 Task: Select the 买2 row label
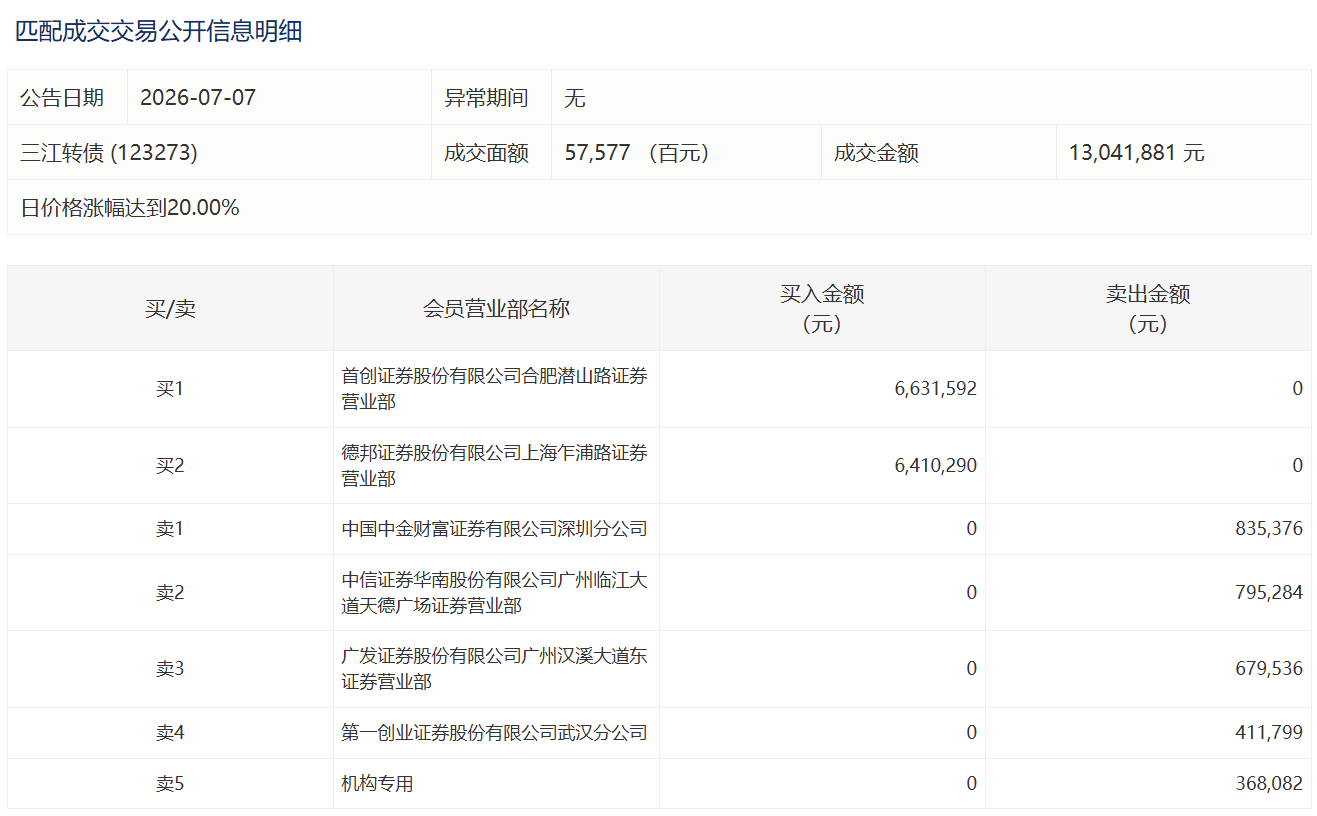tap(170, 466)
